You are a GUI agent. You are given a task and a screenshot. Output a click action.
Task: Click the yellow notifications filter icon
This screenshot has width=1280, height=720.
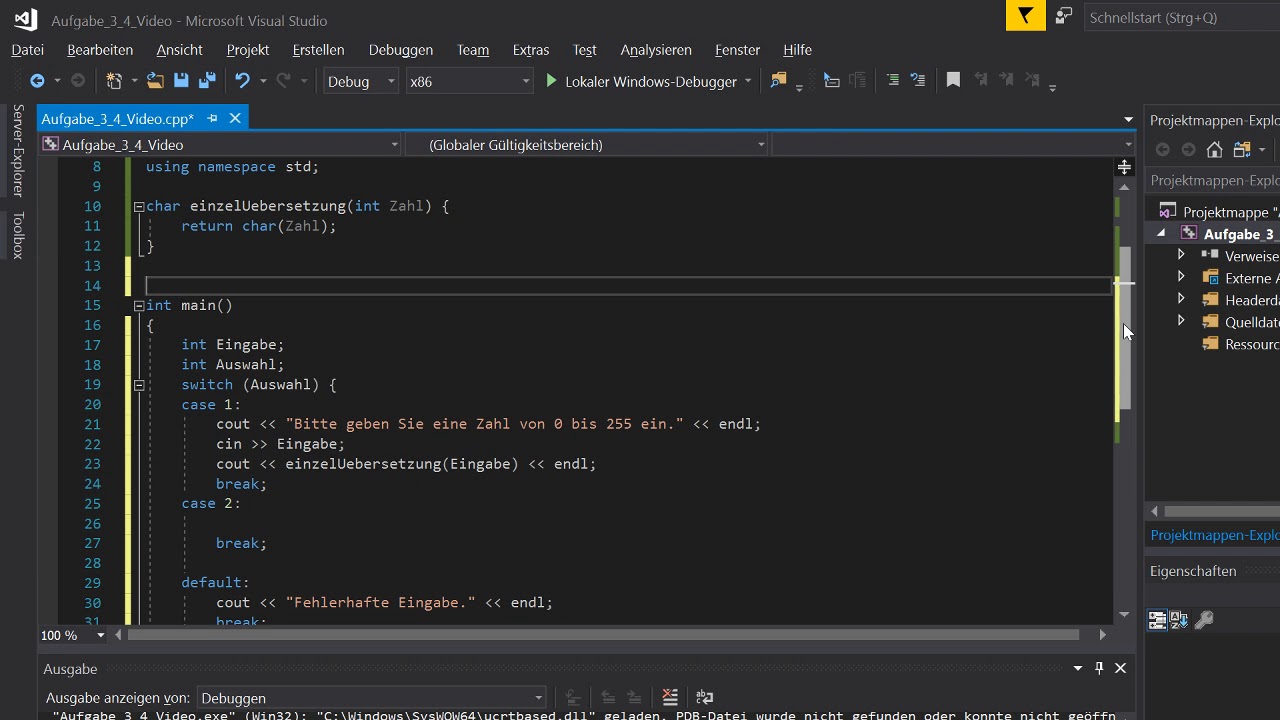[x=1025, y=16]
